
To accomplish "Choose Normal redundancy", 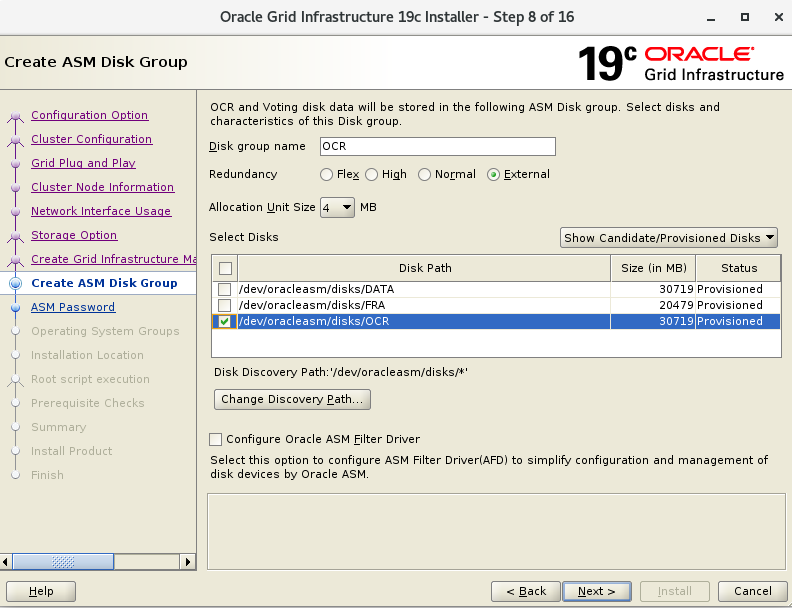I will click(424, 175).
